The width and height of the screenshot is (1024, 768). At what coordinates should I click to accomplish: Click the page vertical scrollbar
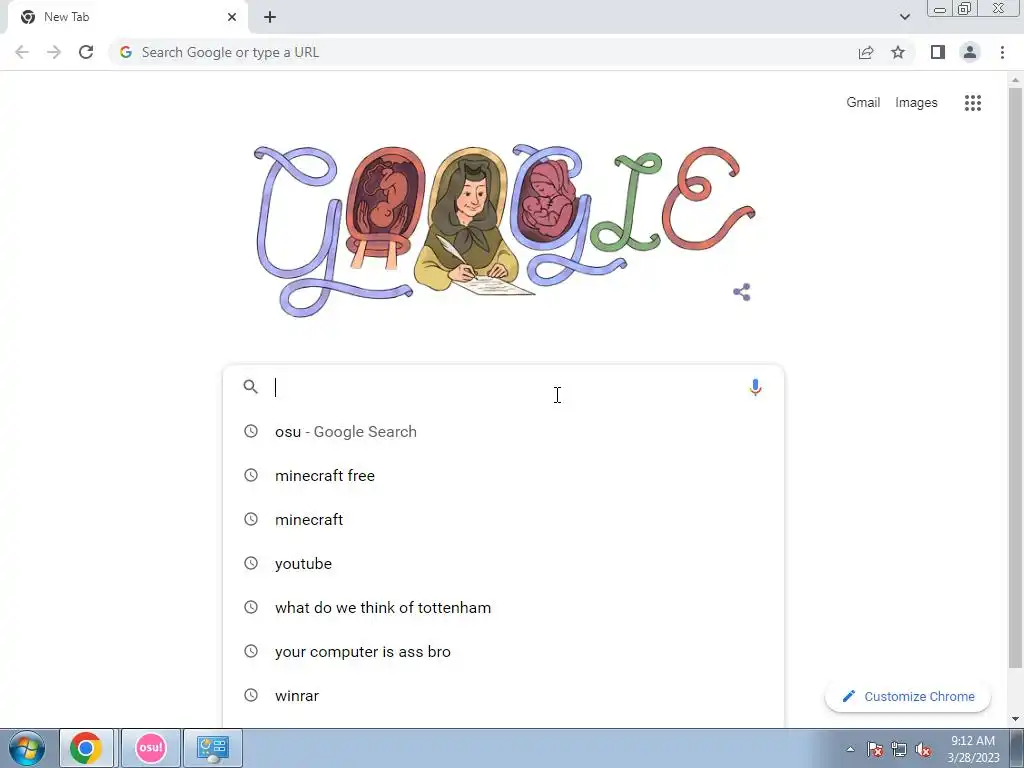coord(1015,379)
